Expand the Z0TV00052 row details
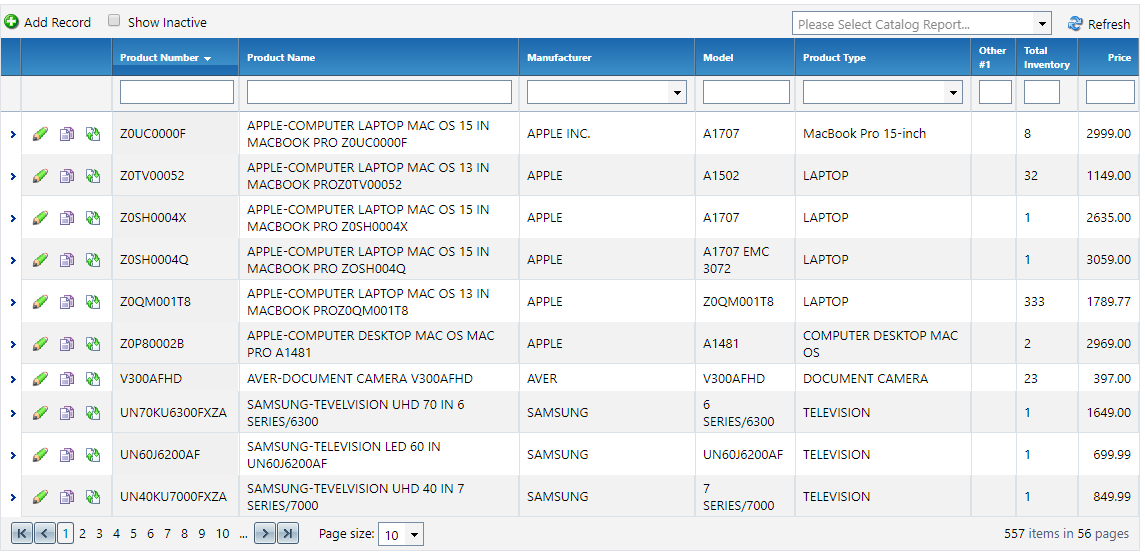Image resolution: width=1145 pixels, height=553 pixels. click(x=12, y=176)
